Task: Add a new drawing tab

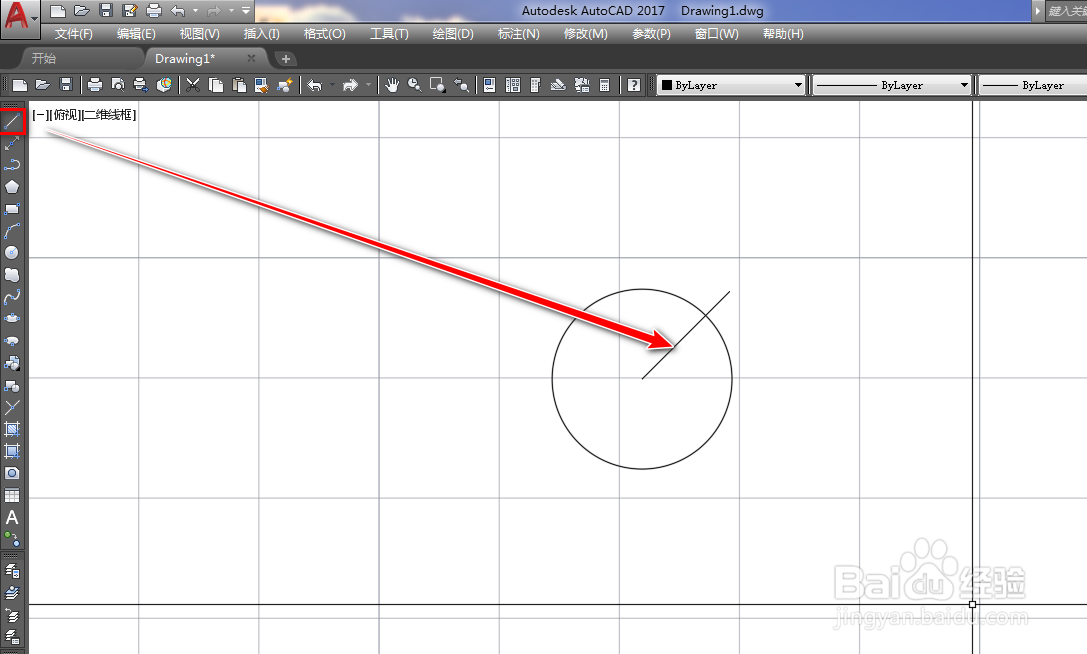Action: [286, 59]
